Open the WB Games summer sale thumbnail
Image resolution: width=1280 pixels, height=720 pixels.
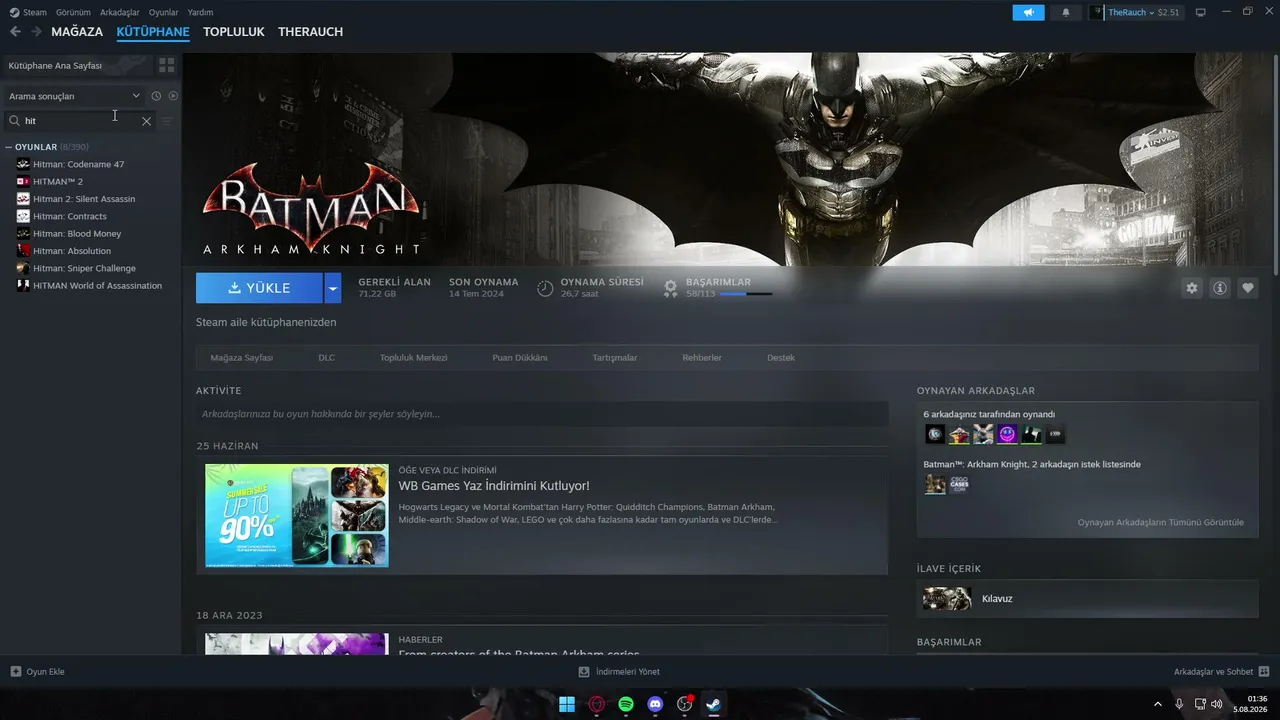click(297, 516)
